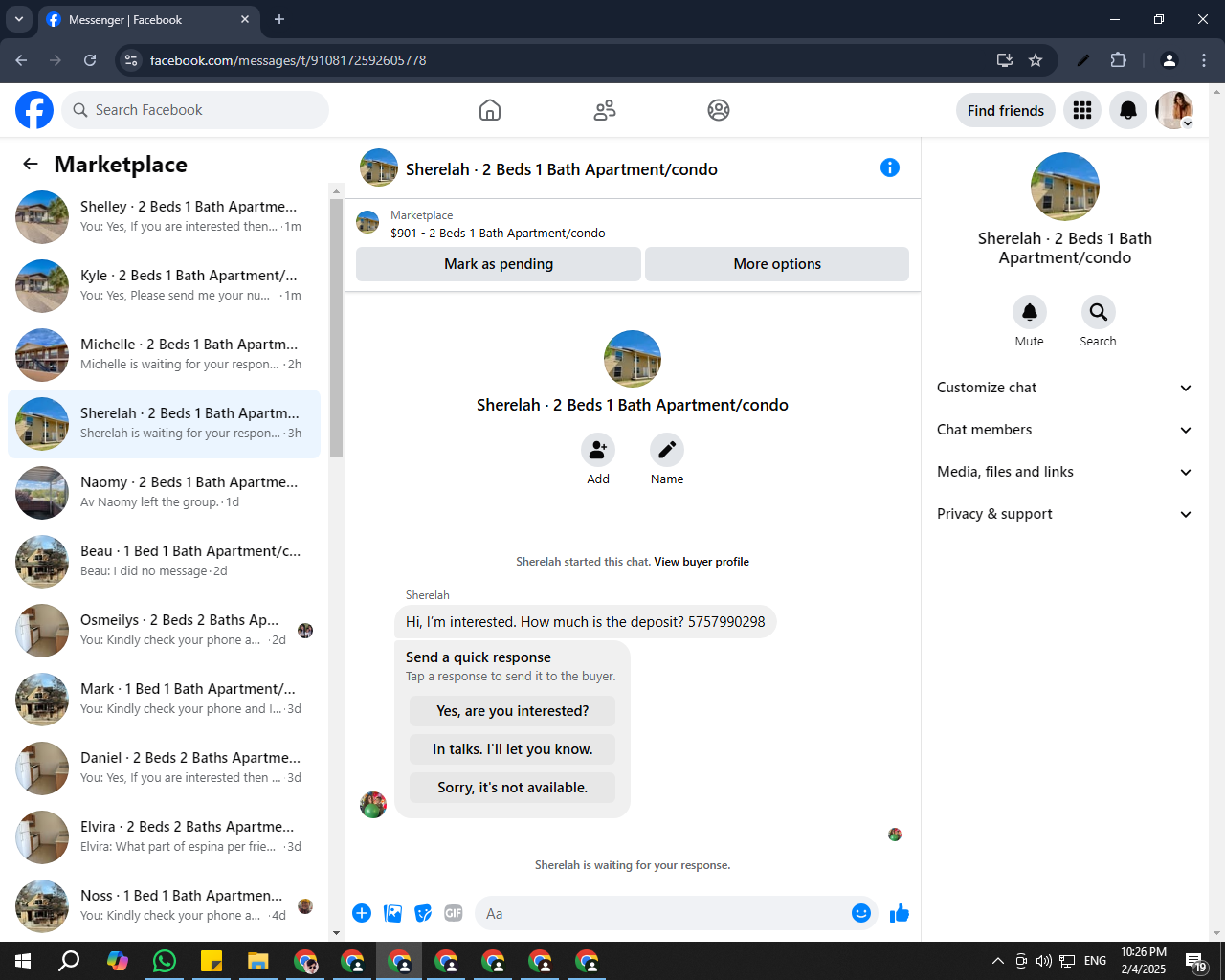Open Michelle conversation in list

coord(164,355)
